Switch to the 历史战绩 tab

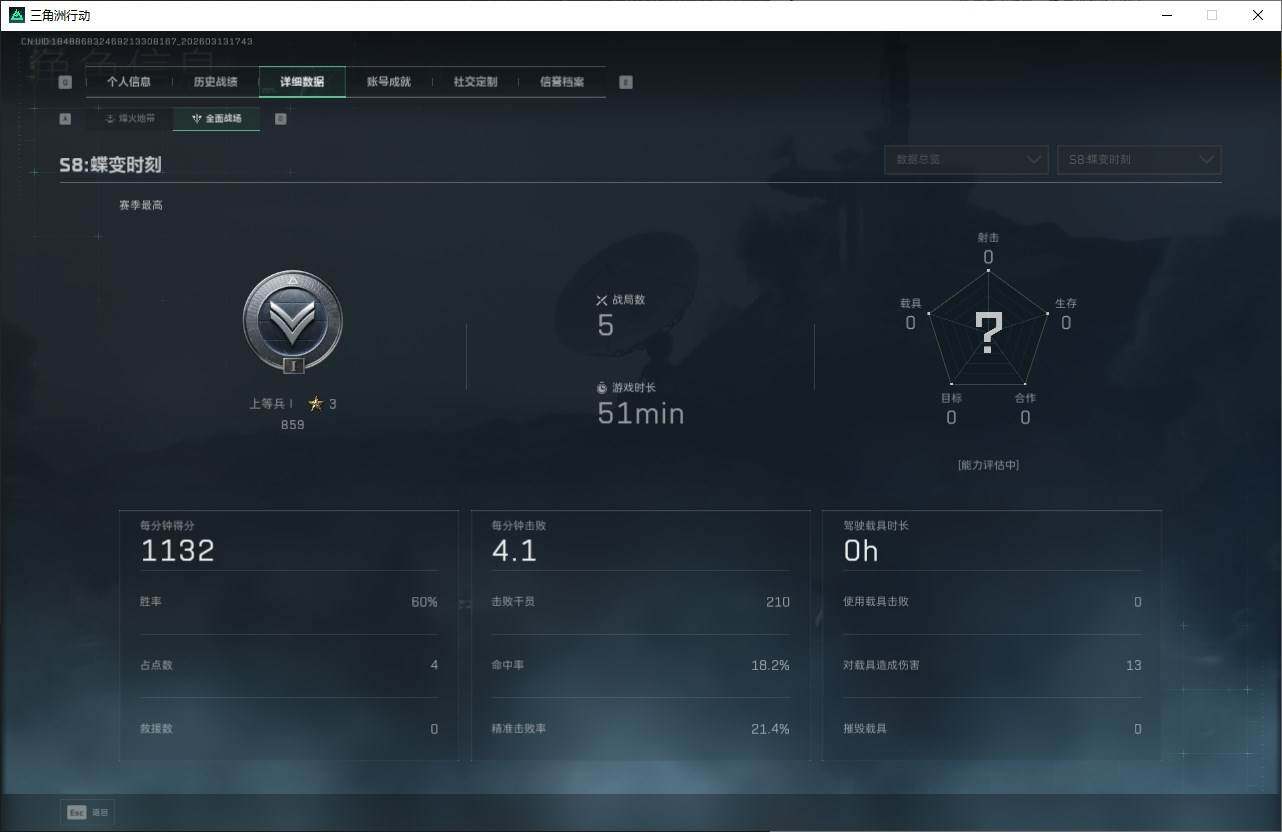point(215,82)
